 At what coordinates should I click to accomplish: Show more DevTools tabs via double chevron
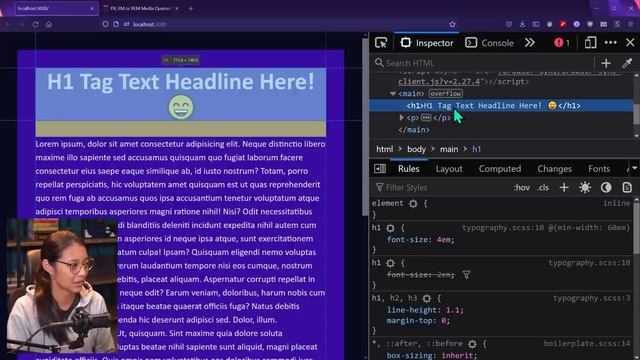(x=530, y=42)
